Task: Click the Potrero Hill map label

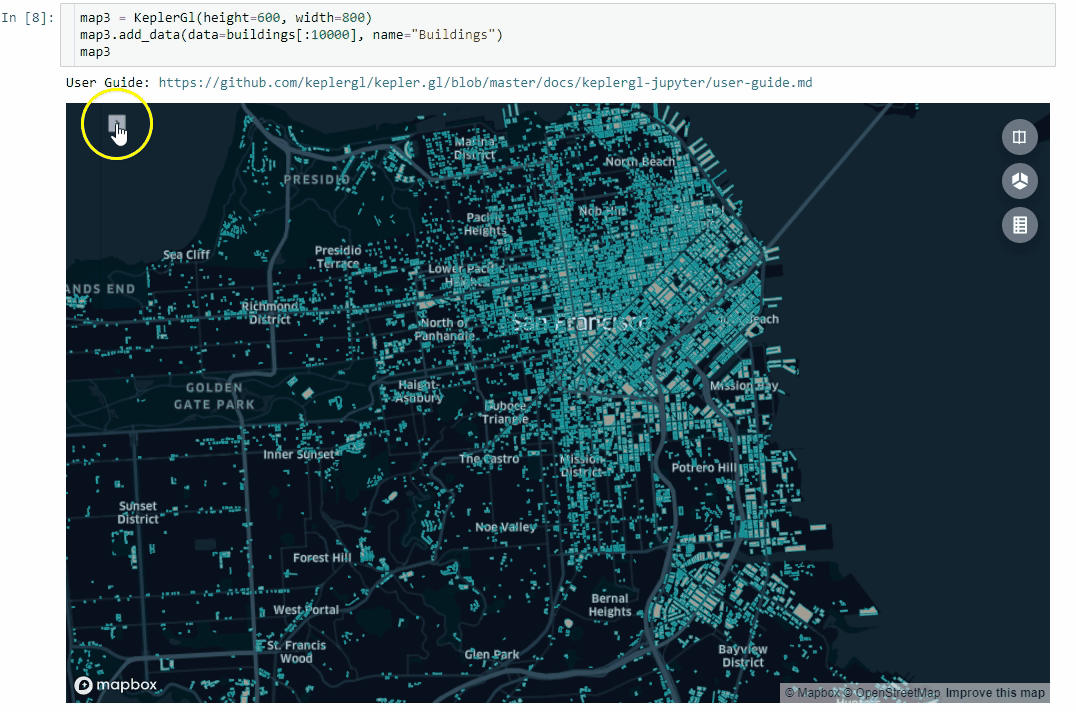Action: pos(703,468)
